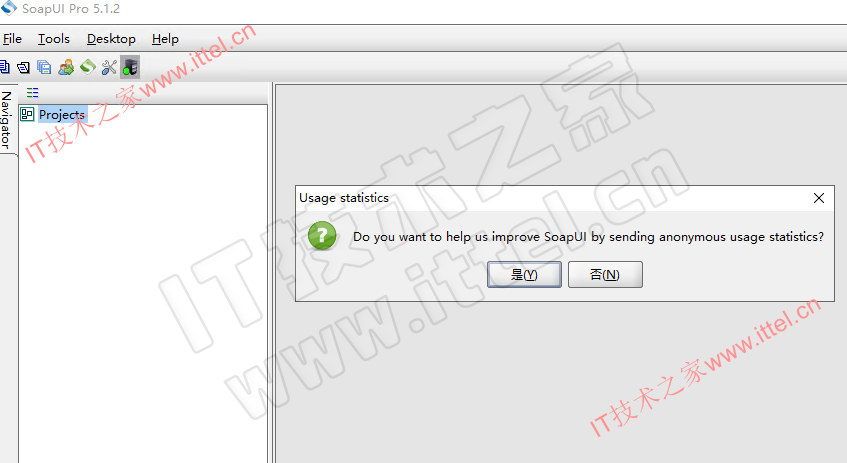Toggle the navigator properties list icon

point(32,92)
